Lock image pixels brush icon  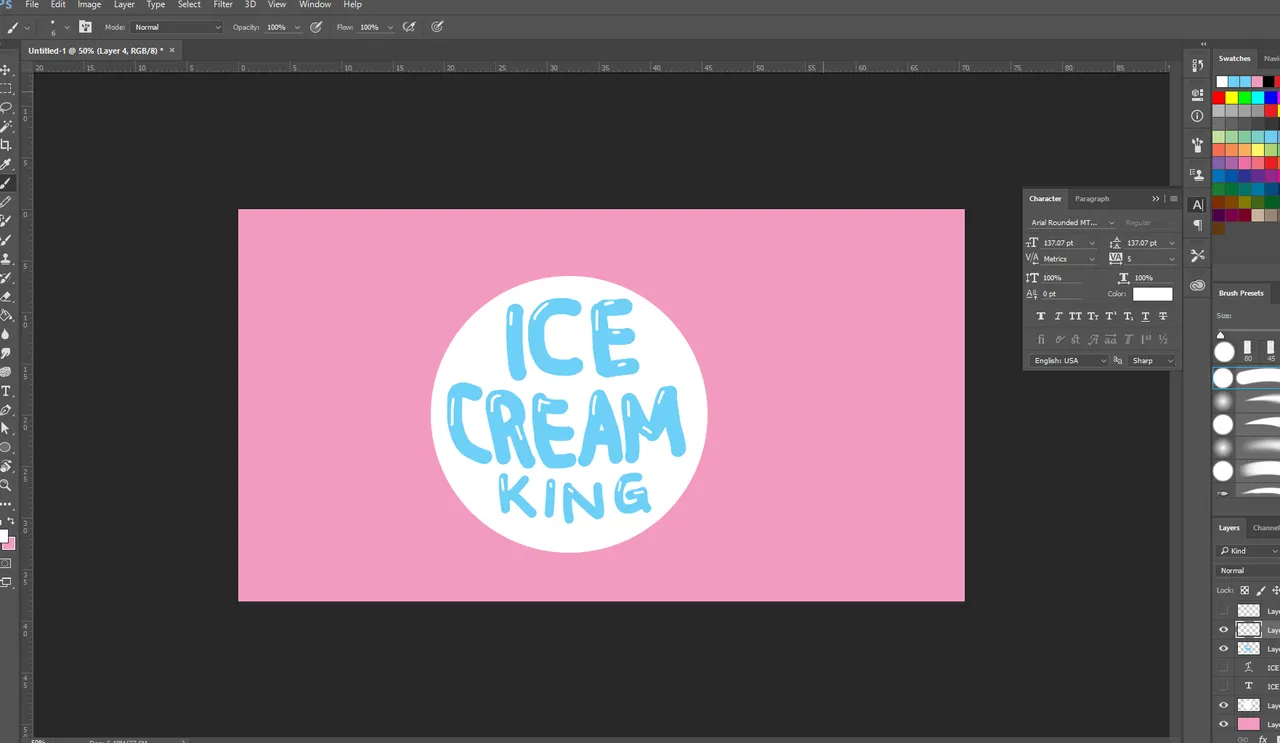1261,591
